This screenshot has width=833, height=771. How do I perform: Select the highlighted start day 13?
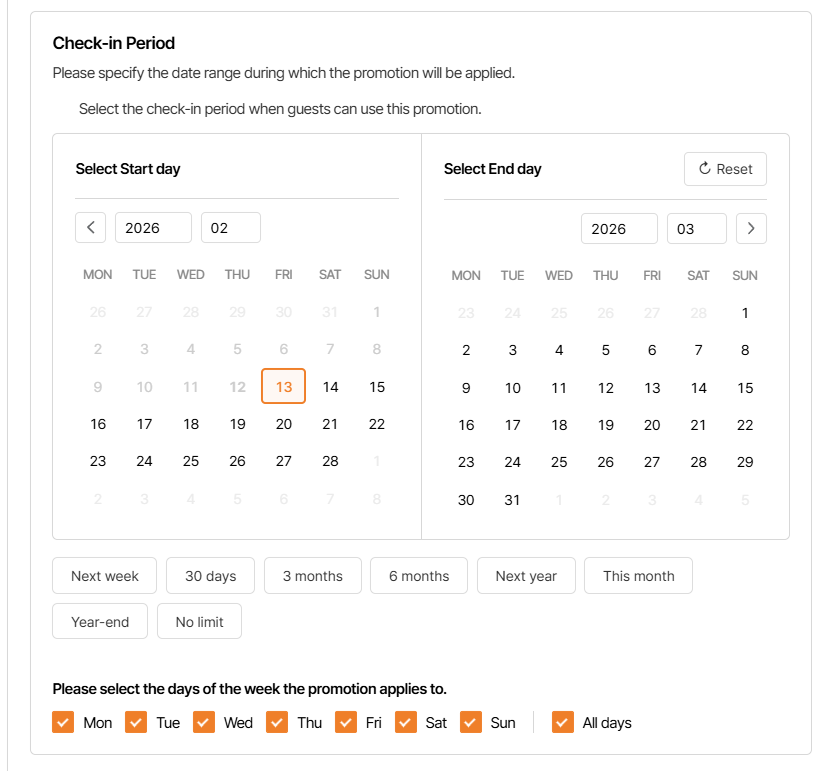[284, 387]
